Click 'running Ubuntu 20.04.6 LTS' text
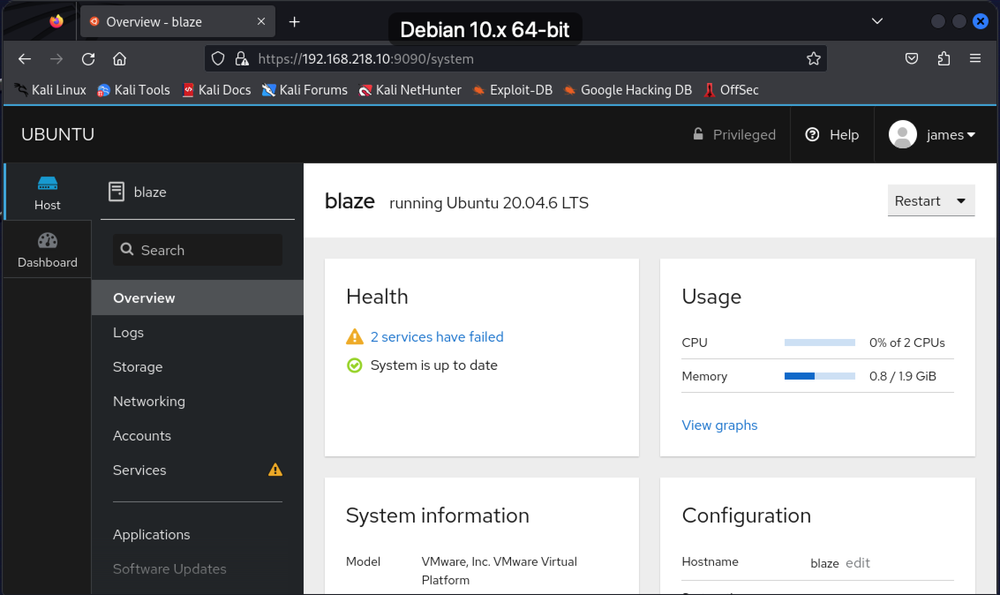This screenshot has height=595, width=1000. 489,203
